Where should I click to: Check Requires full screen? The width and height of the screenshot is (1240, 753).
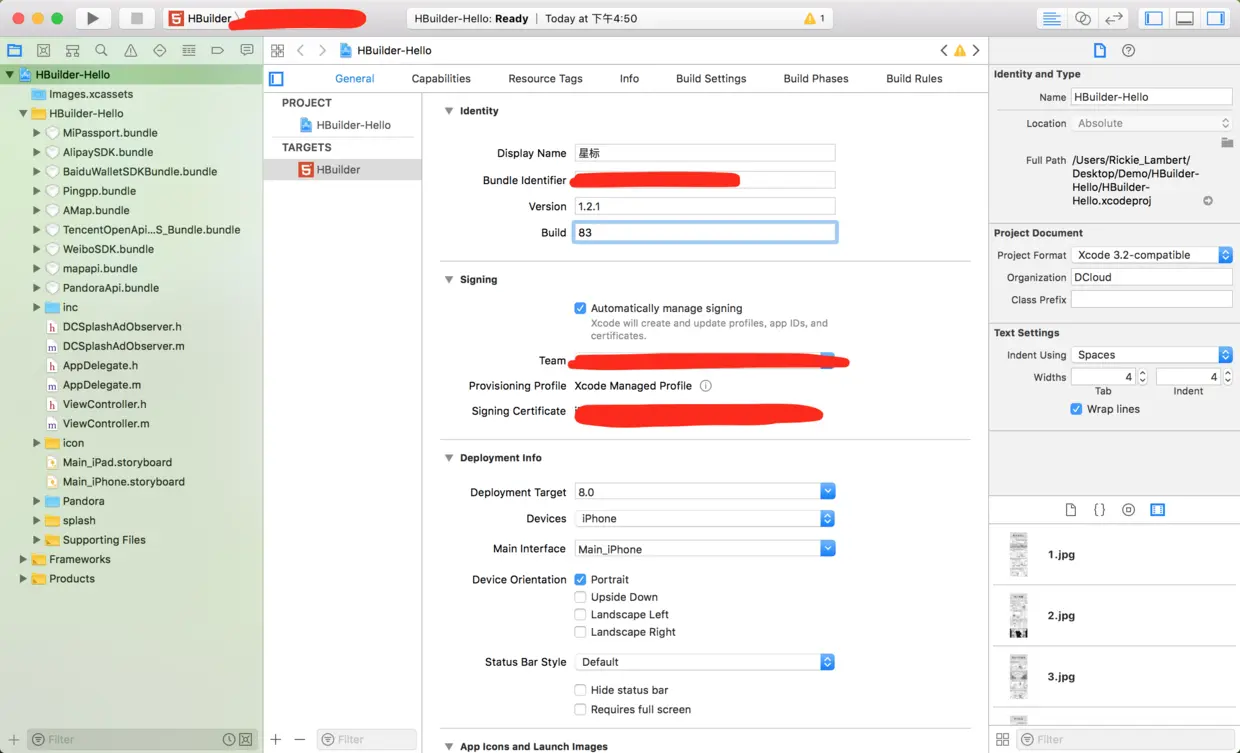click(x=580, y=709)
